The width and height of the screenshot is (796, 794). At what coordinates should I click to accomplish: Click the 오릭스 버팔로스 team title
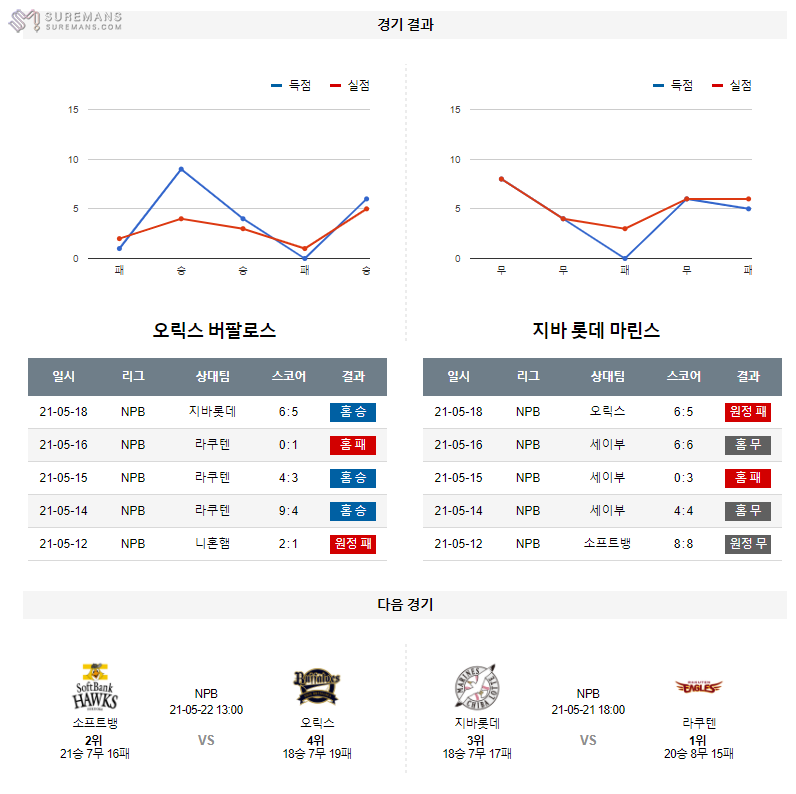(214, 330)
